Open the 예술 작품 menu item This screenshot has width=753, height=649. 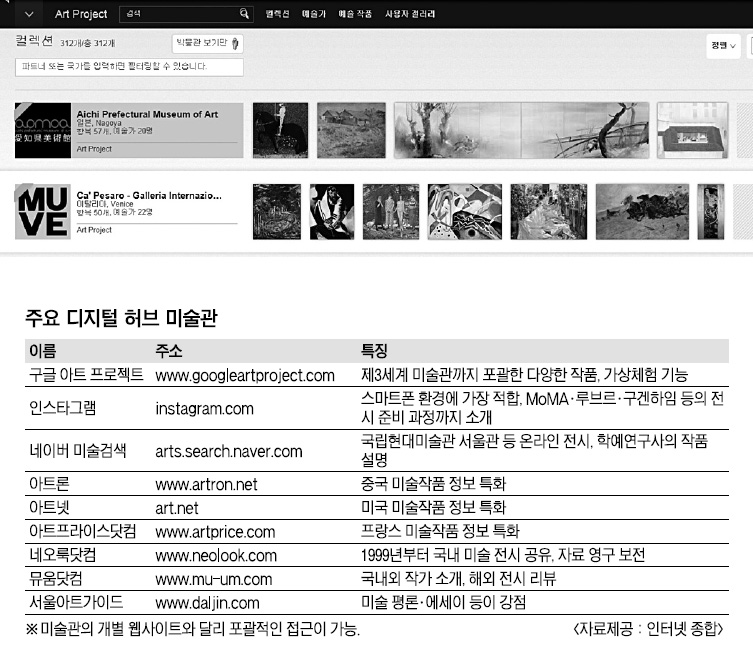[x=355, y=14]
